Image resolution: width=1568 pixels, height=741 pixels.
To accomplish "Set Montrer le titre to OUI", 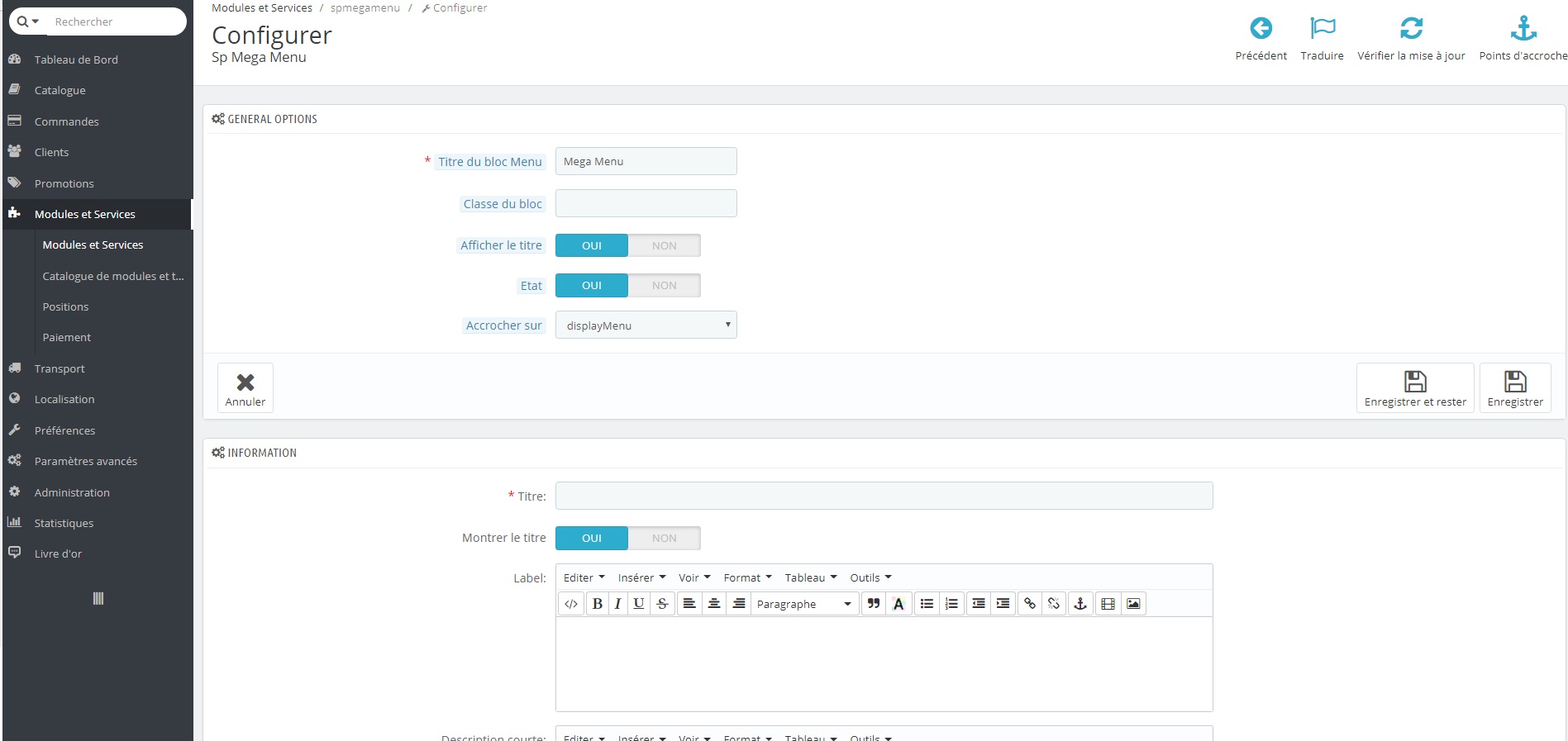I will pyautogui.click(x=592, y=538).
